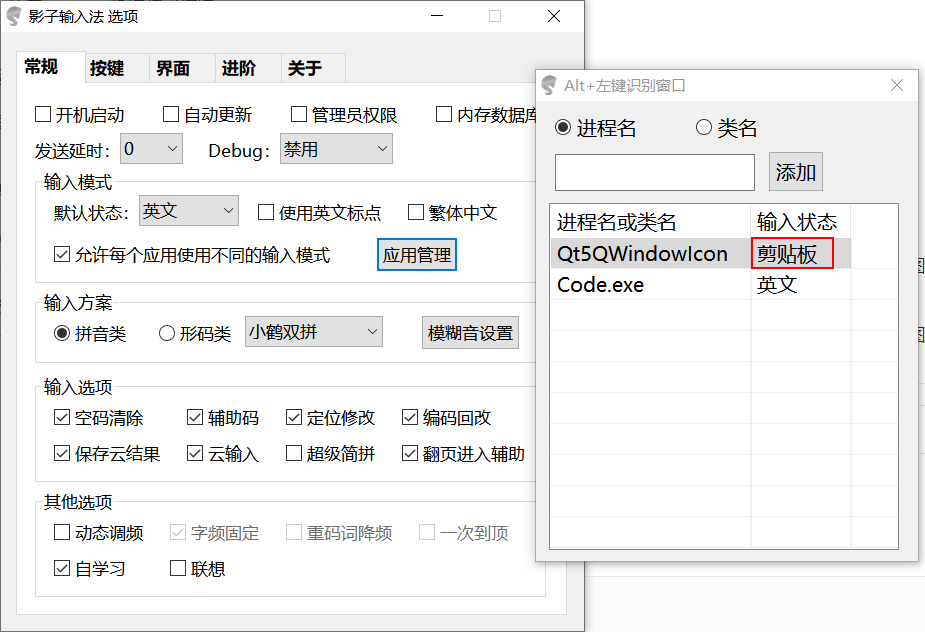The height and width of the screenshot is (632, 925).
Task: Switch to the 按键 tab
Action: pyautogui.click(x=116, y=68)
